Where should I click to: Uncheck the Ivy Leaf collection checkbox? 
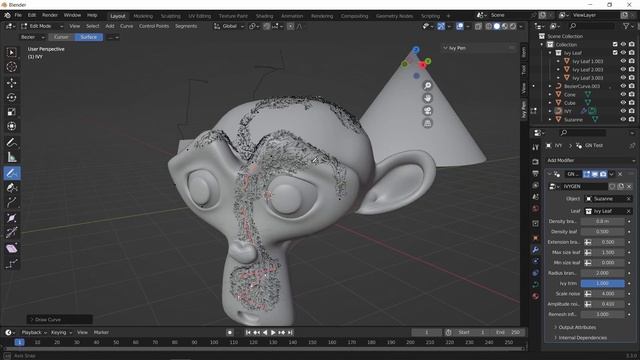615,53
